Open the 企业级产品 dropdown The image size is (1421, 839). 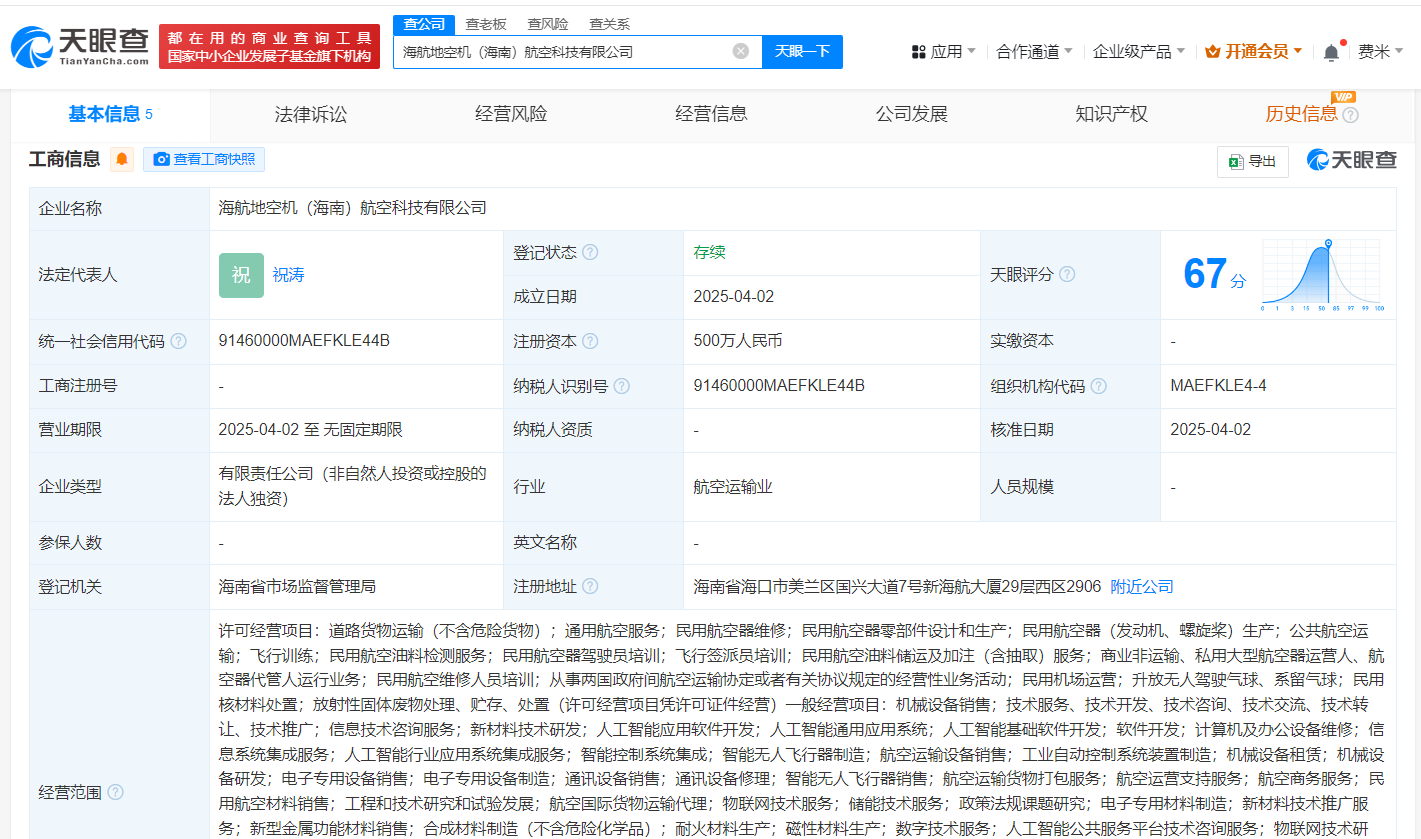coord(1138,52)
